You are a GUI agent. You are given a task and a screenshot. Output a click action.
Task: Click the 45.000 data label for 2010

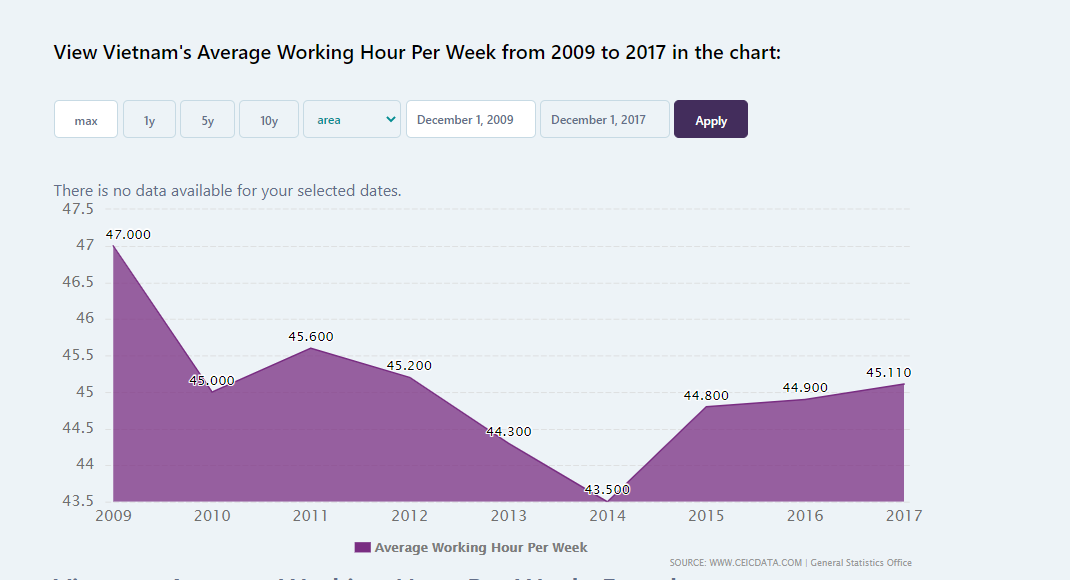(x=212, y=381)
